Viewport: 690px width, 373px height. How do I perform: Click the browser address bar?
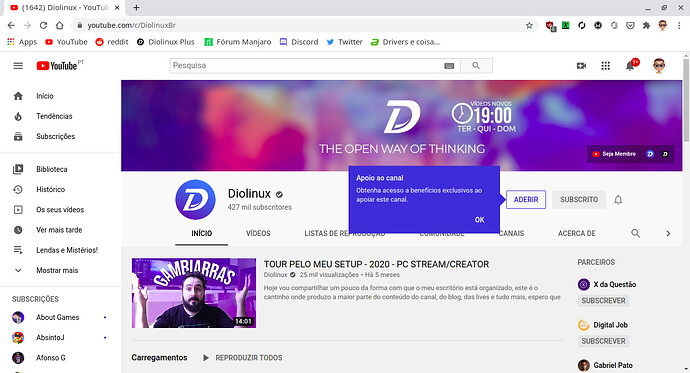click(x=304, y=26)
